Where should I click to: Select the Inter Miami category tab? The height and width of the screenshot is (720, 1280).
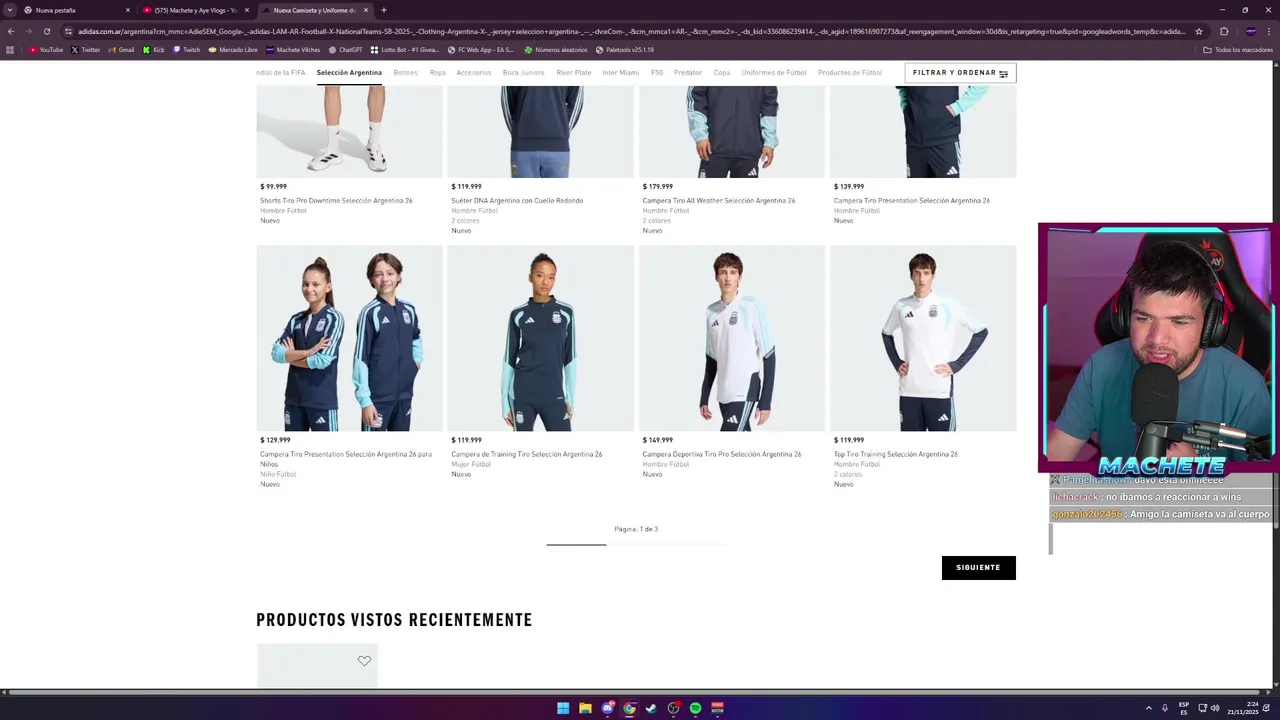[620, 72]
